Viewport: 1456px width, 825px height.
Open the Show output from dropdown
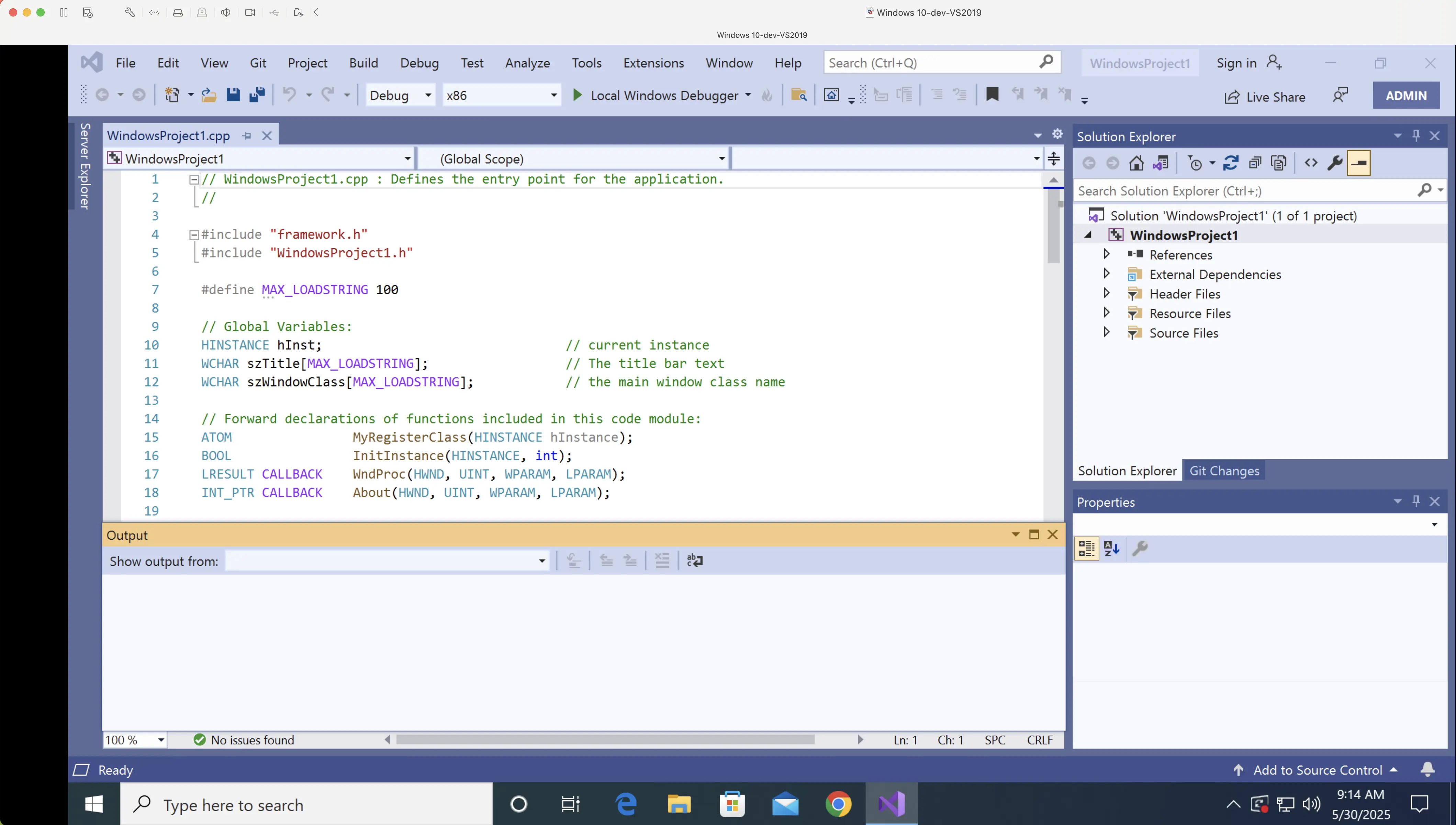point(387,561)
